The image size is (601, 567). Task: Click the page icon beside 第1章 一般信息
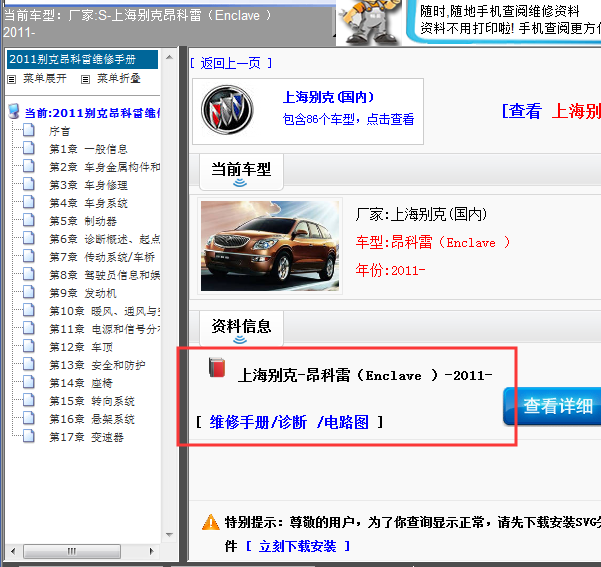point(29,148)
